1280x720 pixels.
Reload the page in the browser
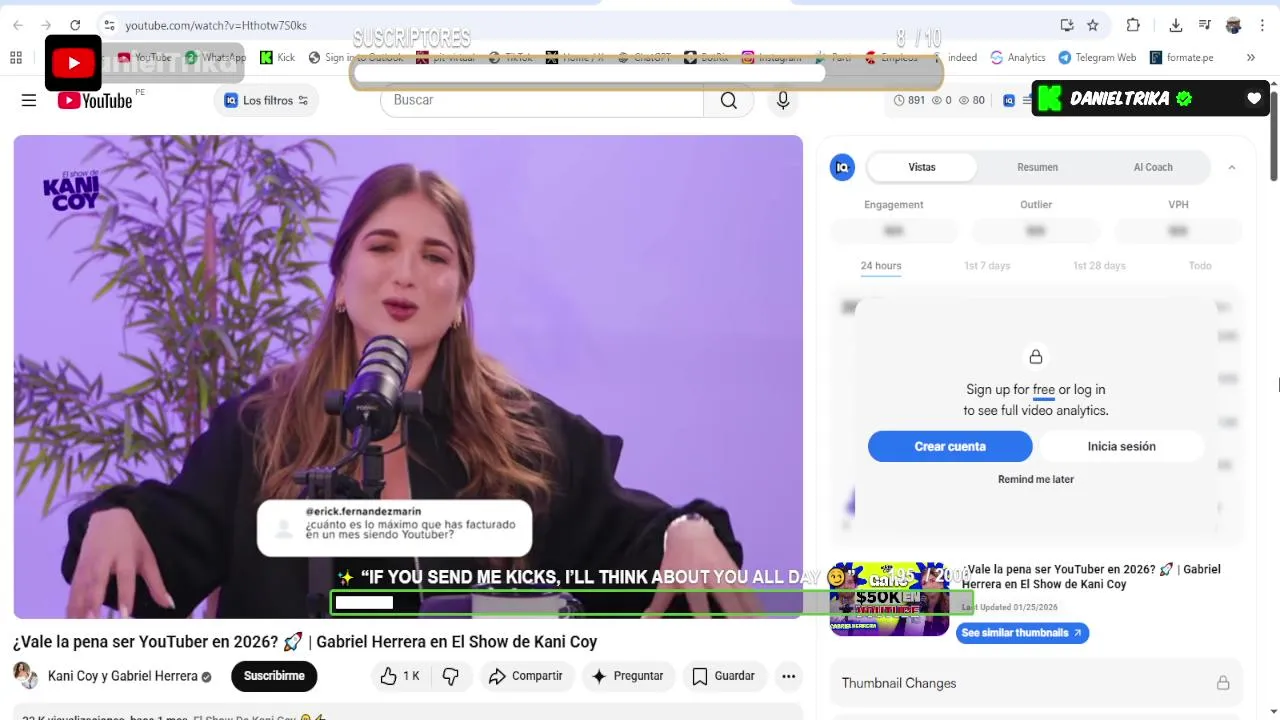(x=75, y=25)
